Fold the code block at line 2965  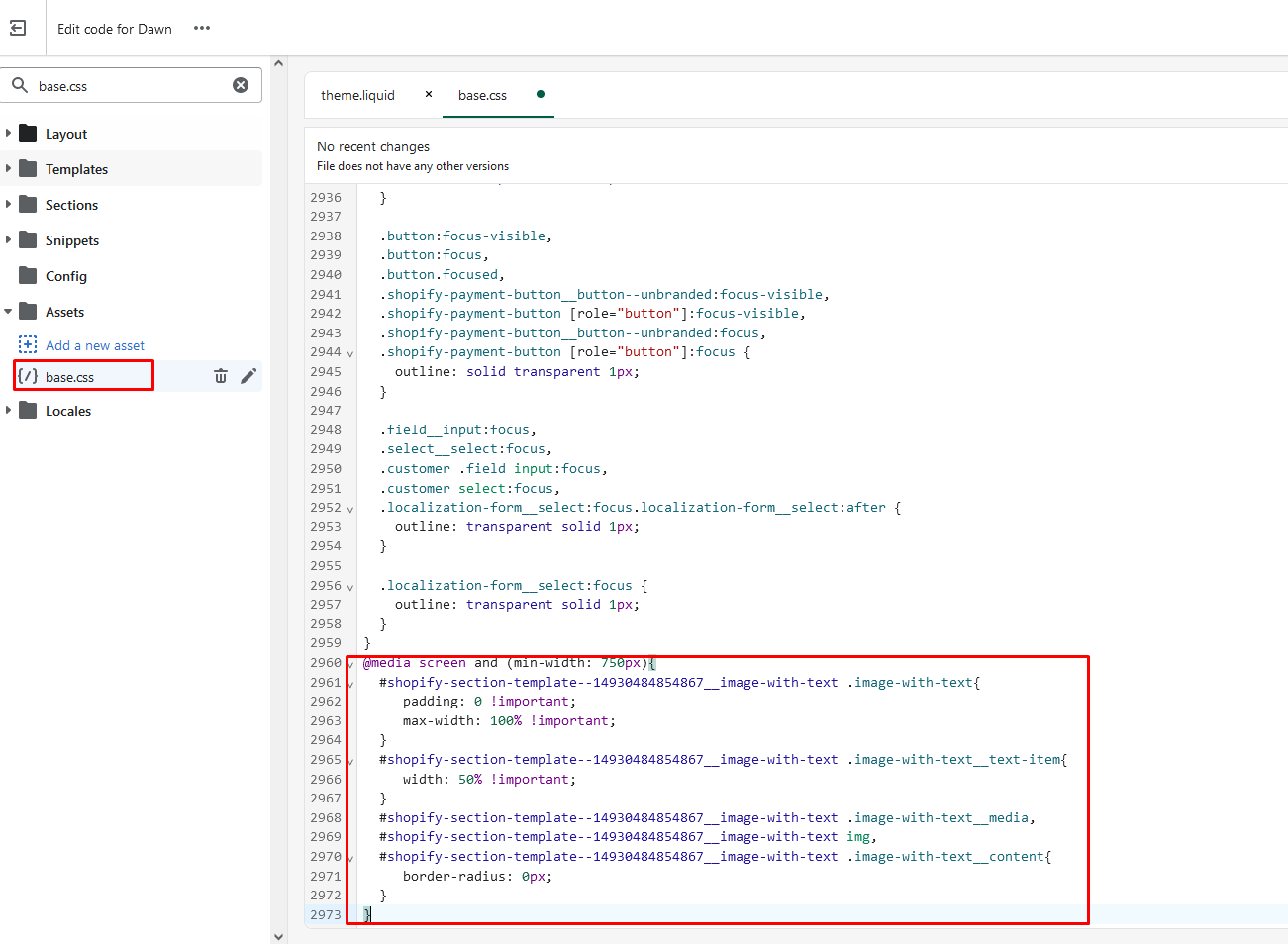350,761
